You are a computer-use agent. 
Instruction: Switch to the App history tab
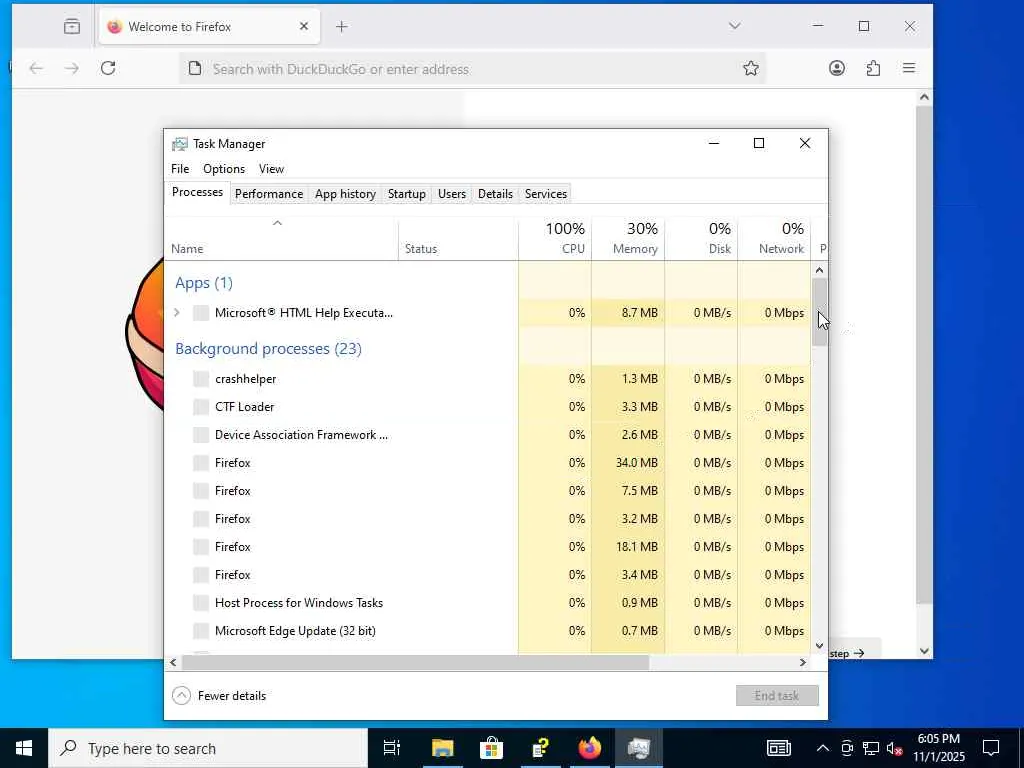[345, 194]
